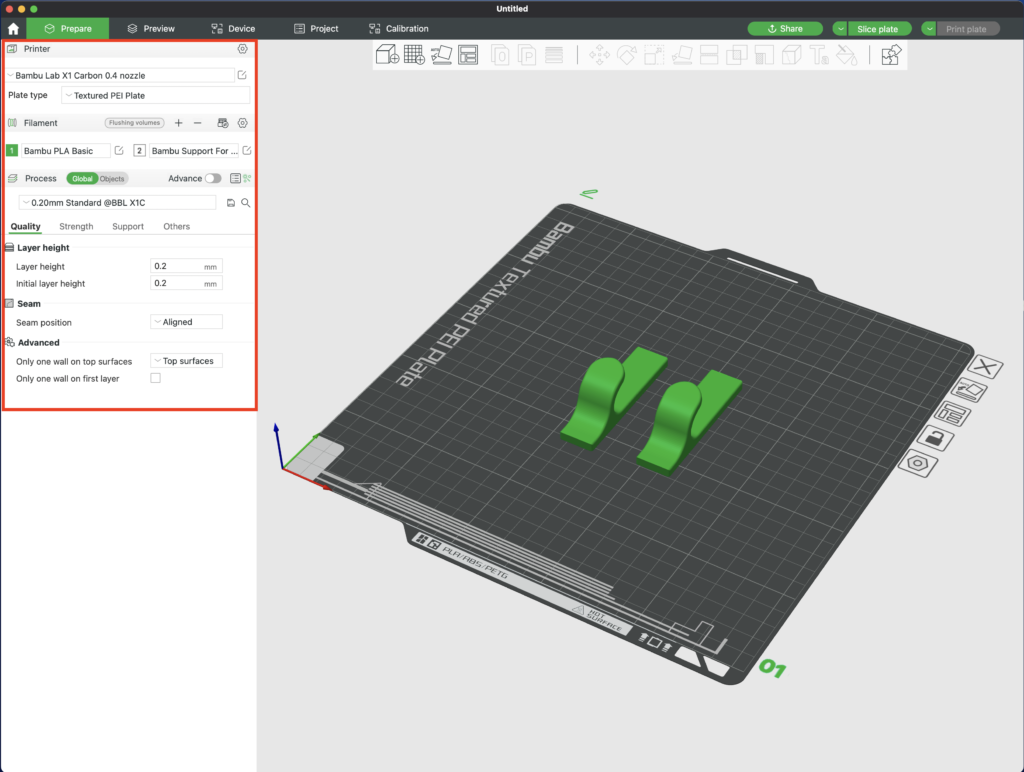Switch to the Project tab
1024x772 pixels.
pyautogui.click(x=316, y=29)
